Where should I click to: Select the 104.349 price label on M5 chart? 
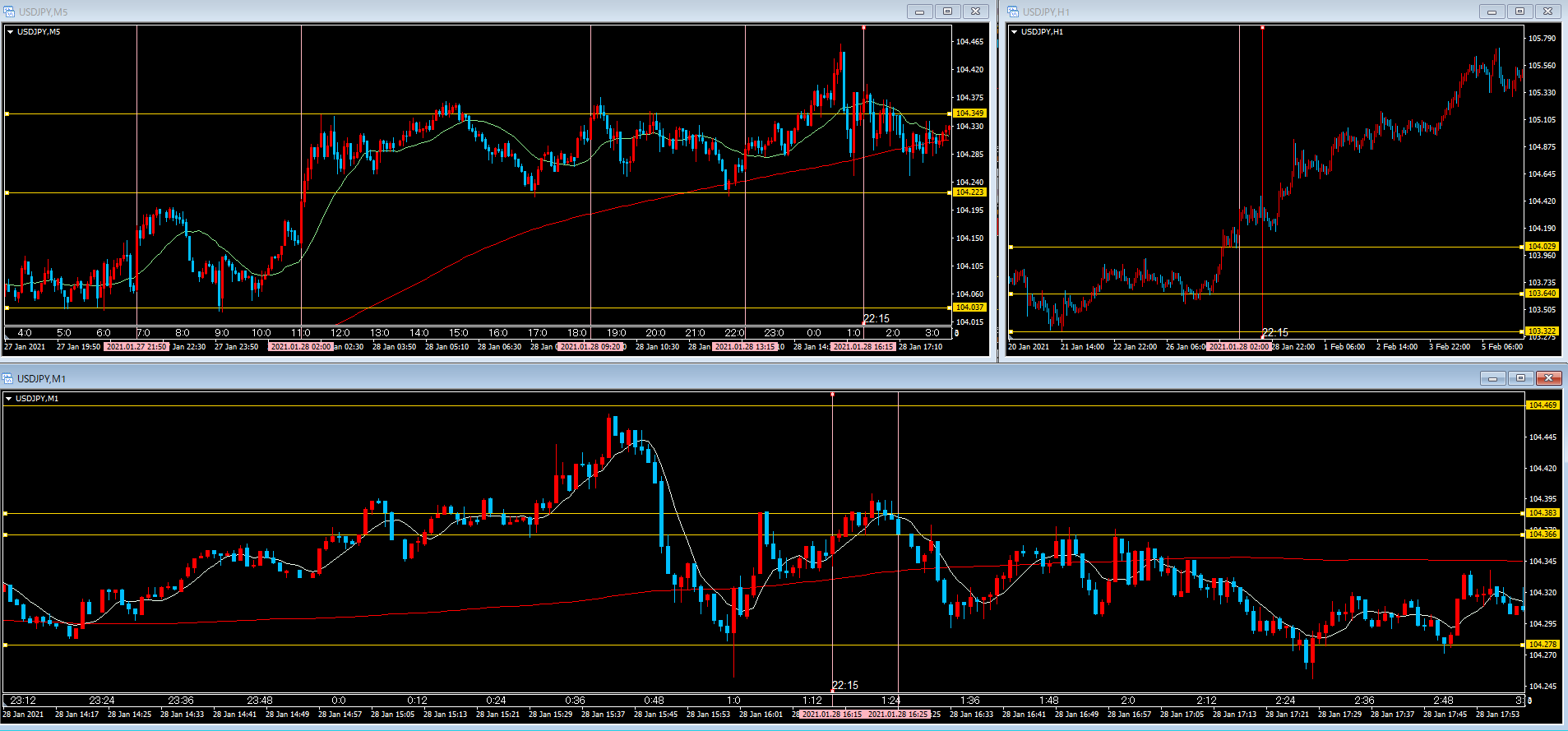click(x=969, y=113)
